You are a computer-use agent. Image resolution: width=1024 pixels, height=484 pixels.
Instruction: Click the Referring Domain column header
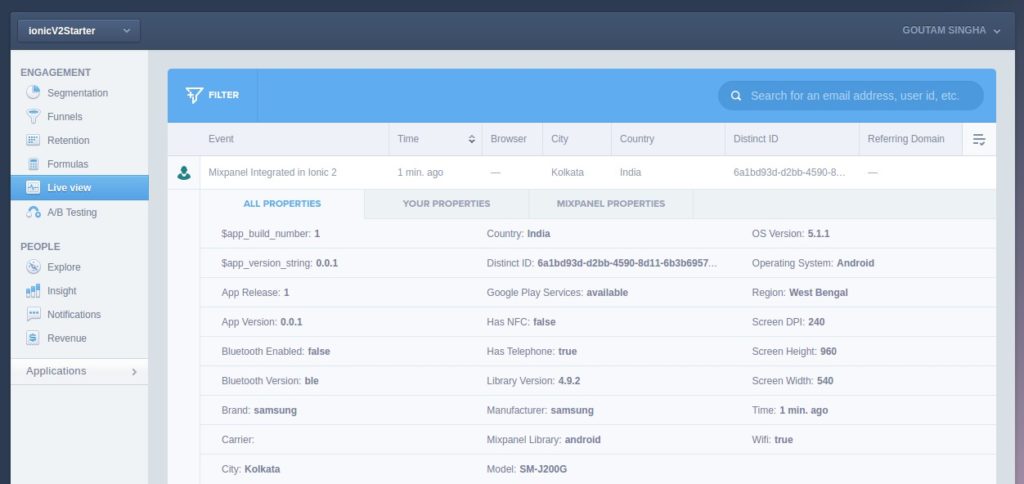[906, 138]
